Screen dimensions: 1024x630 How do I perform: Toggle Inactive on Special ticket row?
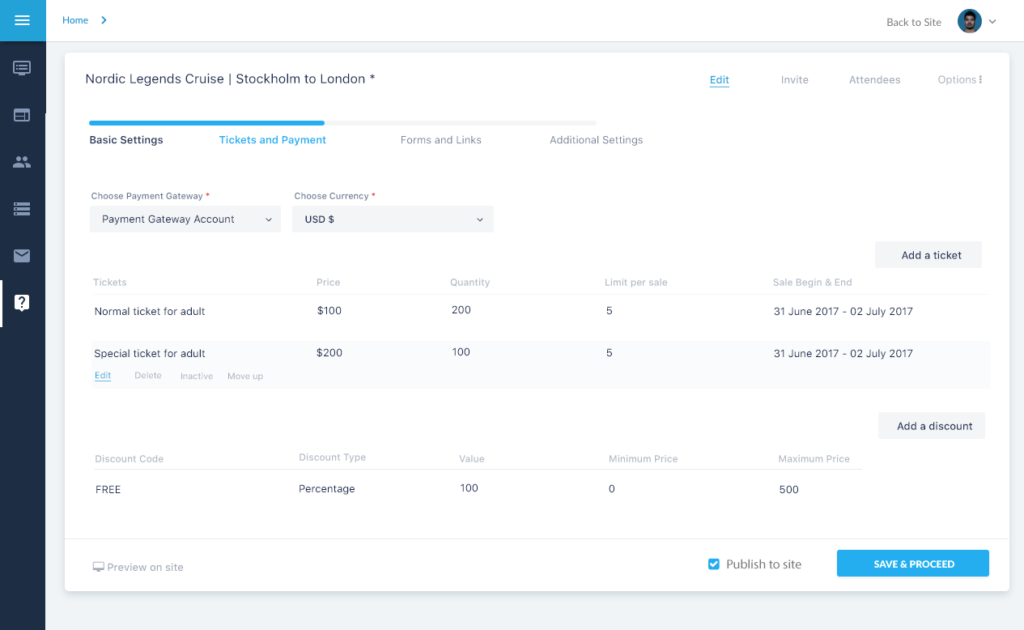(x=196, y=376)
